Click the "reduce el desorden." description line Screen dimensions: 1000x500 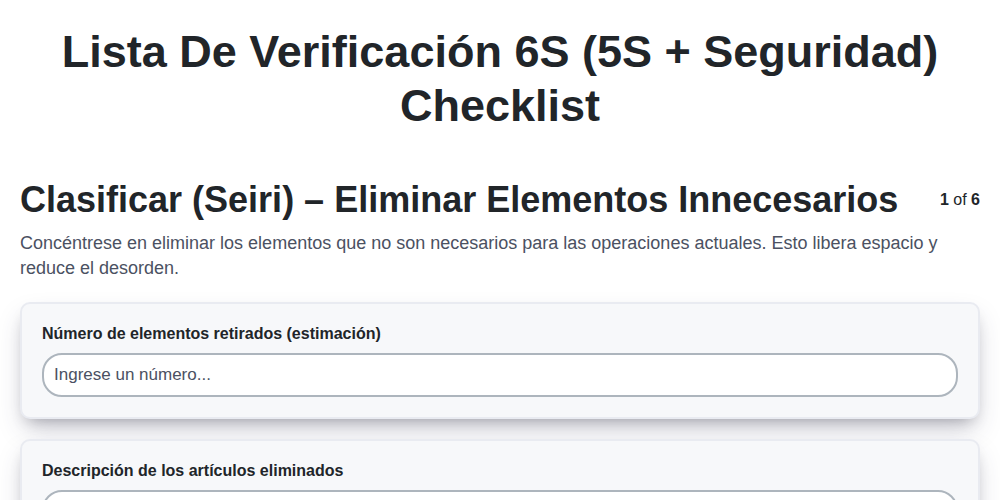point(99,268)
